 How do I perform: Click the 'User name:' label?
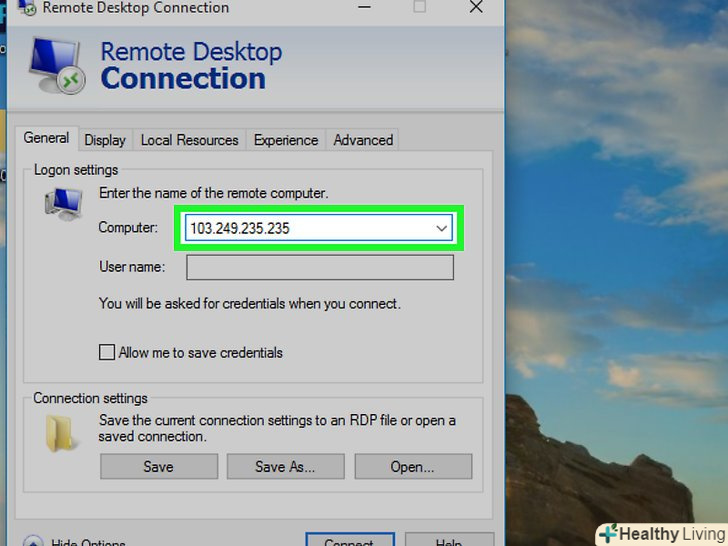click(132, 267)
